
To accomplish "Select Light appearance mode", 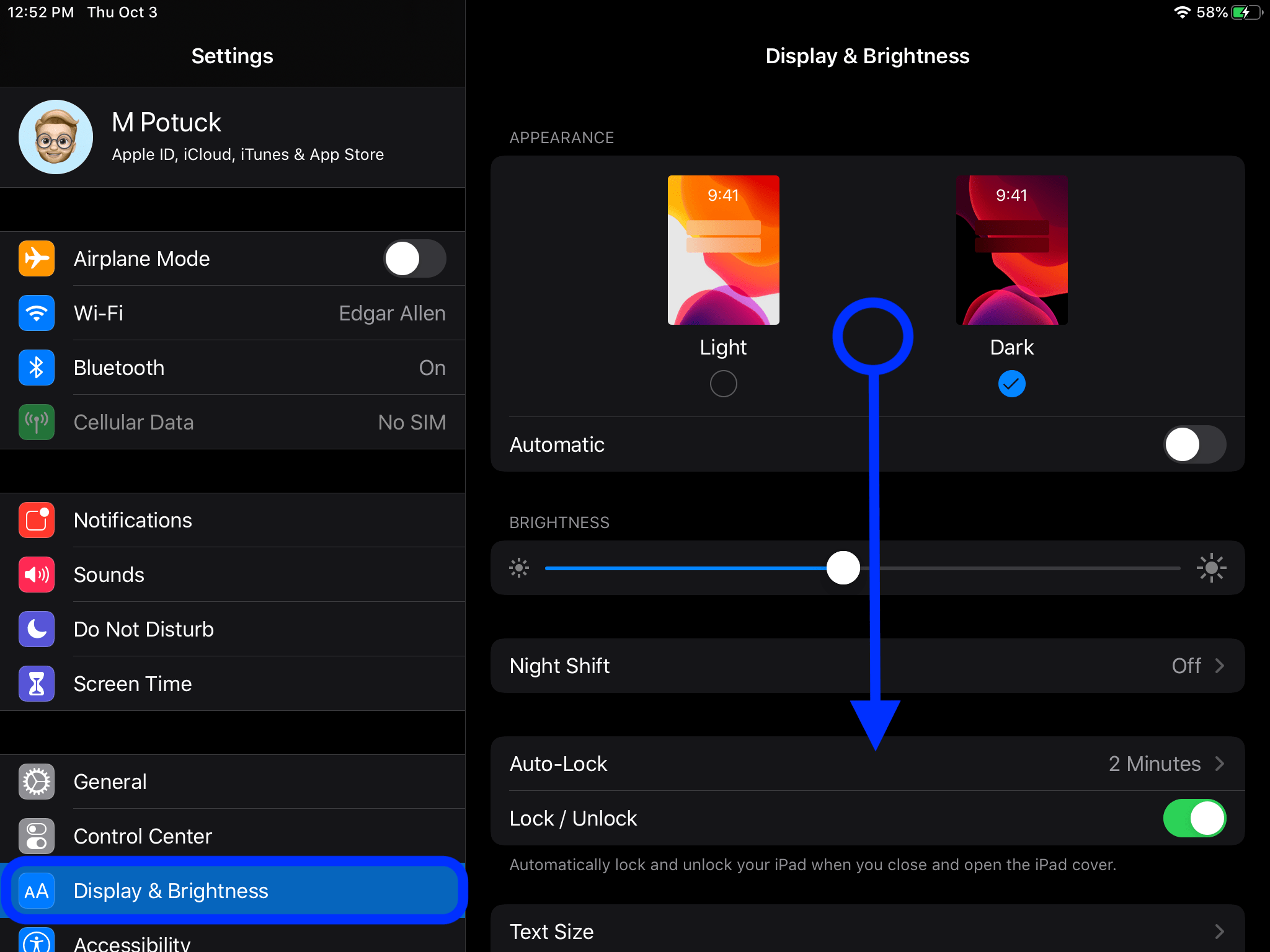I will click(723, 383).
